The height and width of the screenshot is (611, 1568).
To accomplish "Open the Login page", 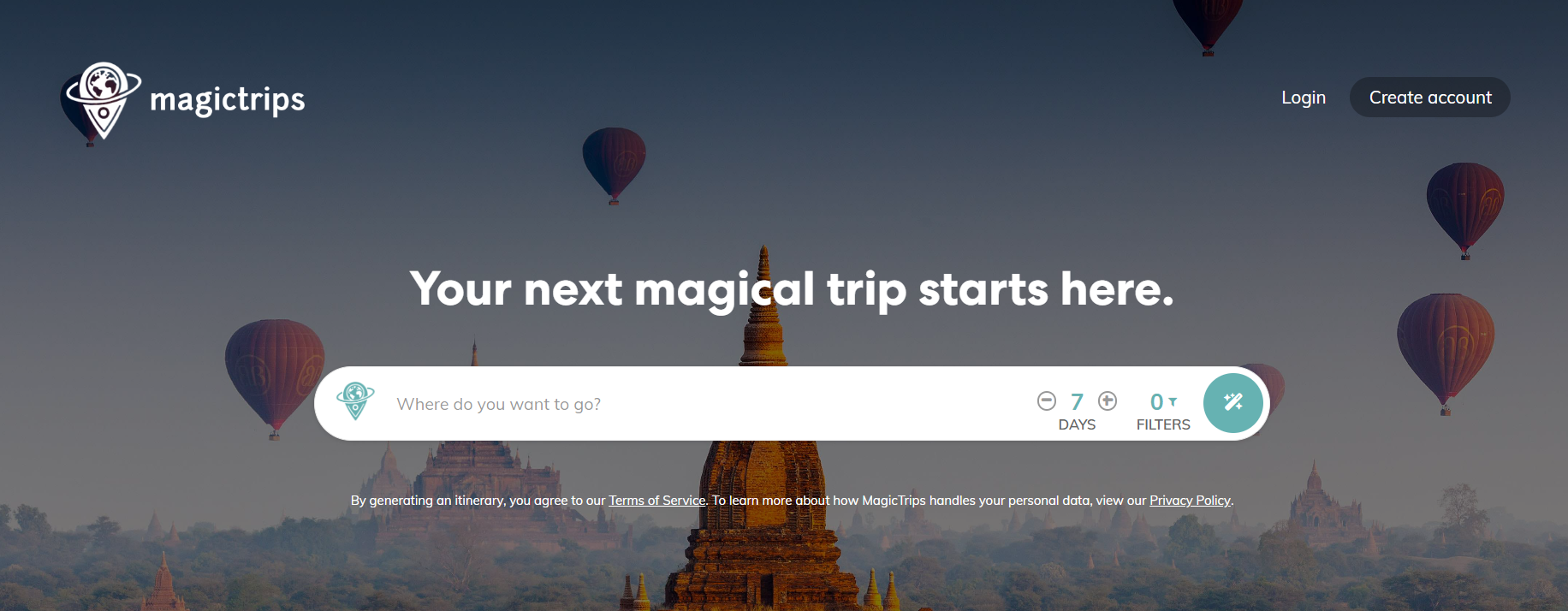I will tap(1304, 98).
